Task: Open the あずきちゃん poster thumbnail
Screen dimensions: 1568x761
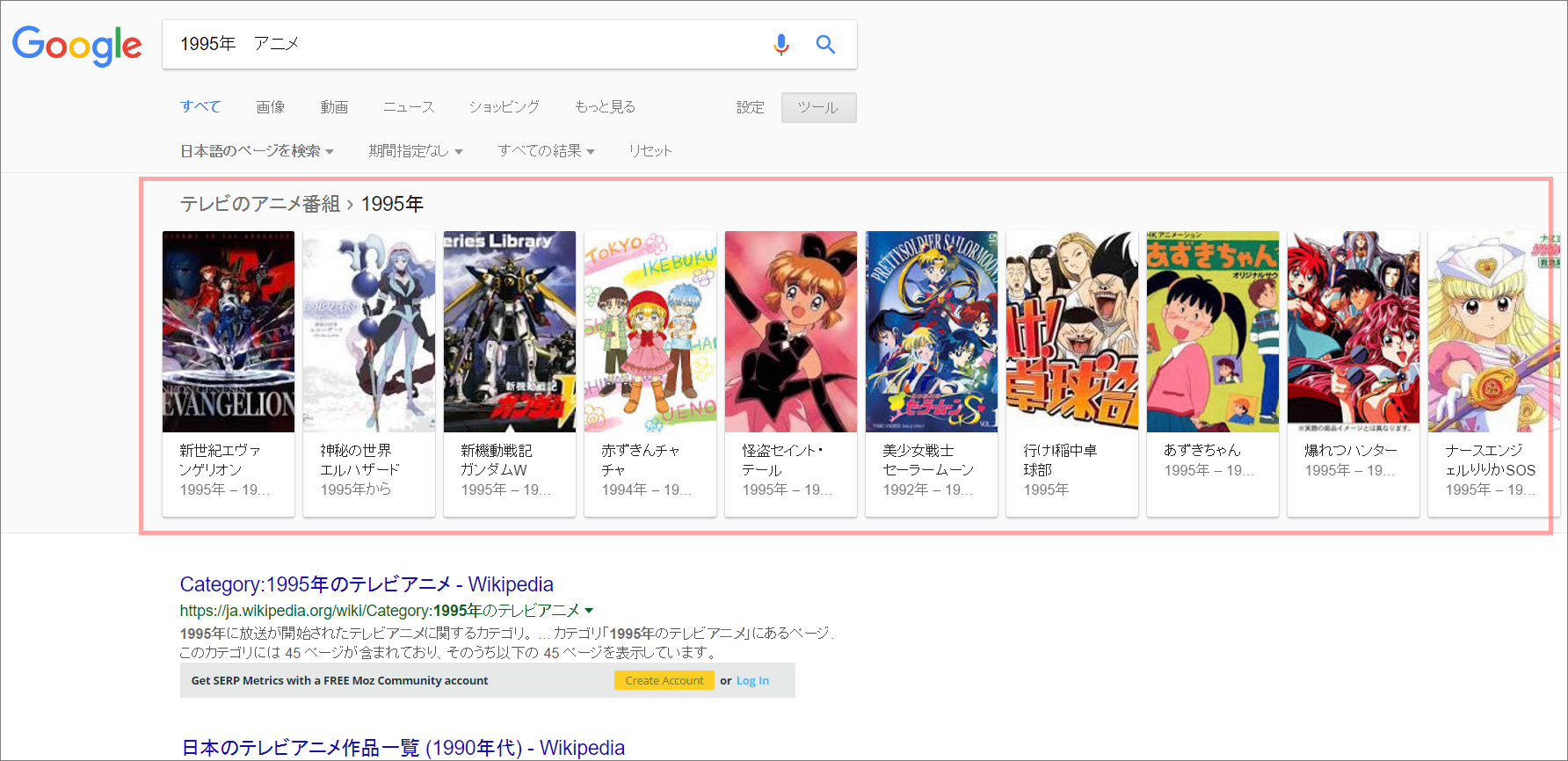Action: click(x=1213, y=331)
